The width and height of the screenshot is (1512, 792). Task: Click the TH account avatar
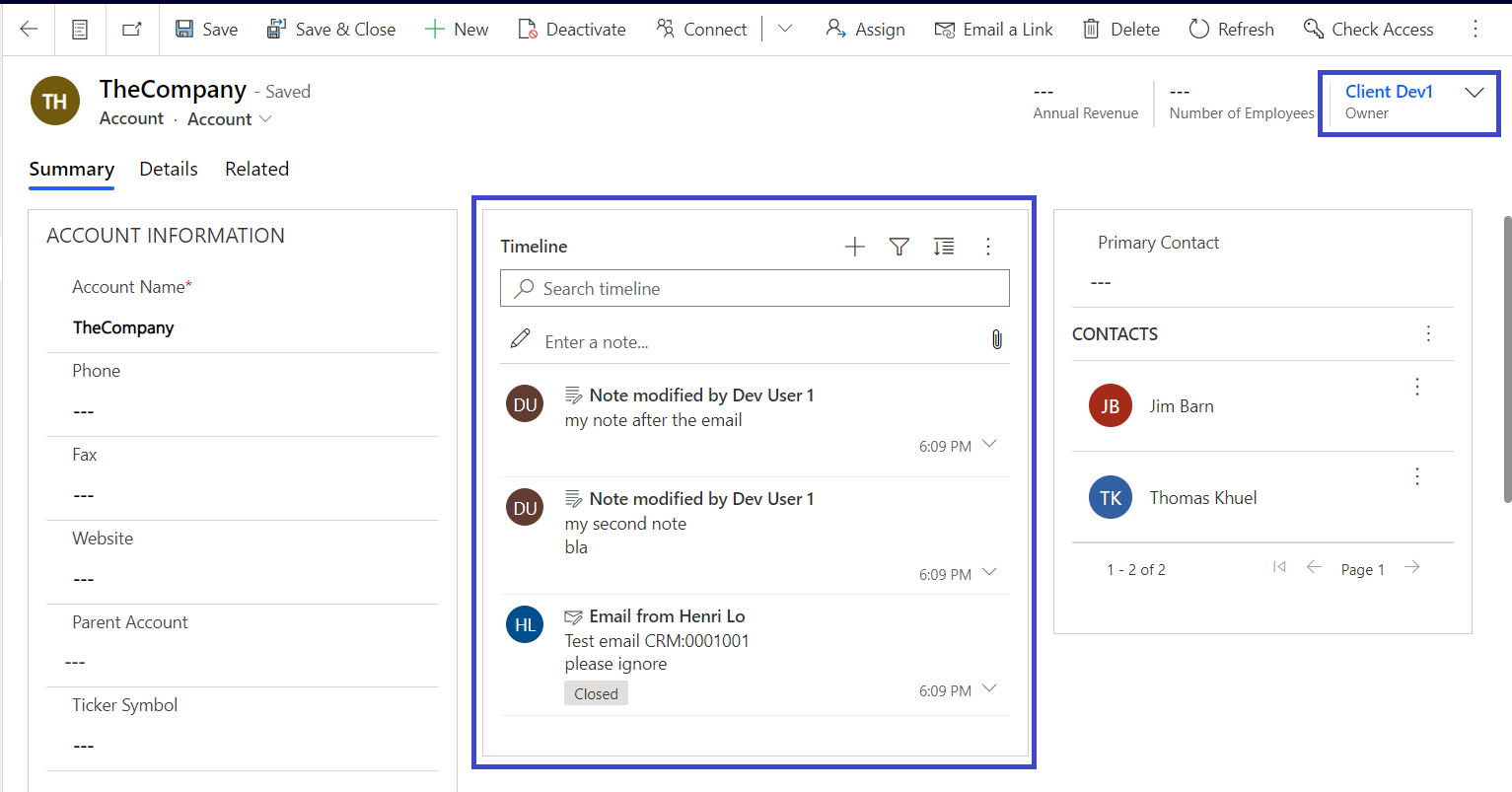coord(55,101)
